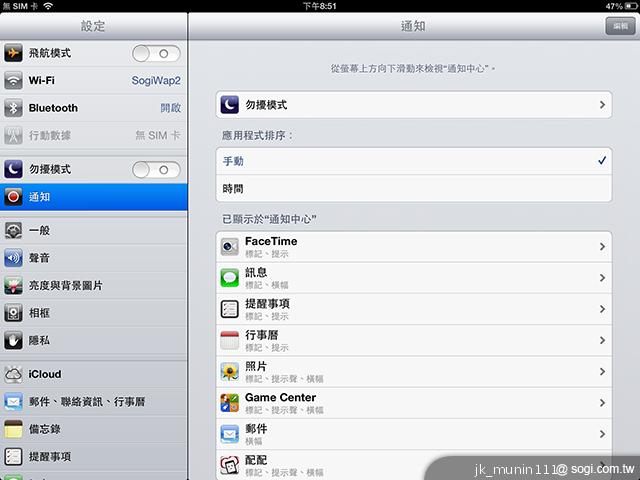The width and height of the screenshot is (640, 480).
Task: Toggle the 飛航模式 airplane mode switch
Action: (x=156, y=53)
